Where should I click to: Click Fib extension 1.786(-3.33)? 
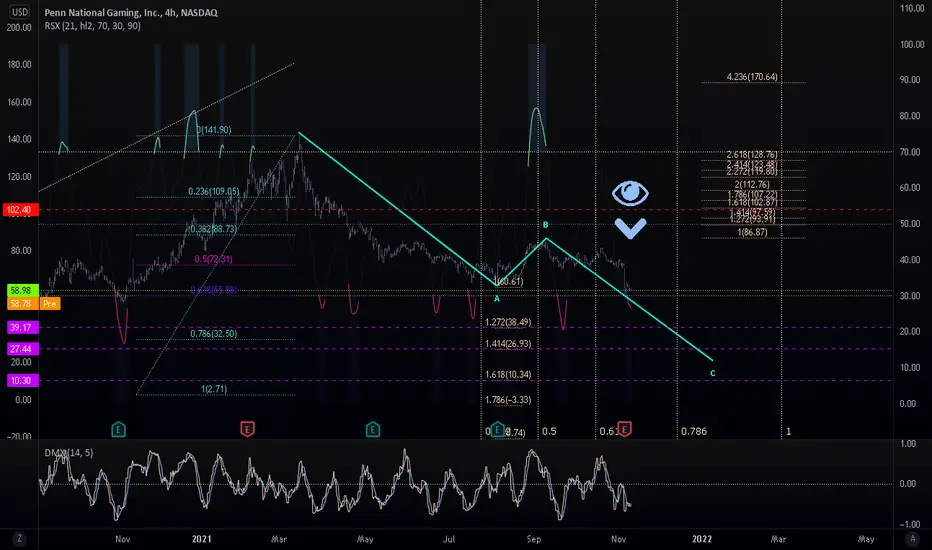coord(508,400)
